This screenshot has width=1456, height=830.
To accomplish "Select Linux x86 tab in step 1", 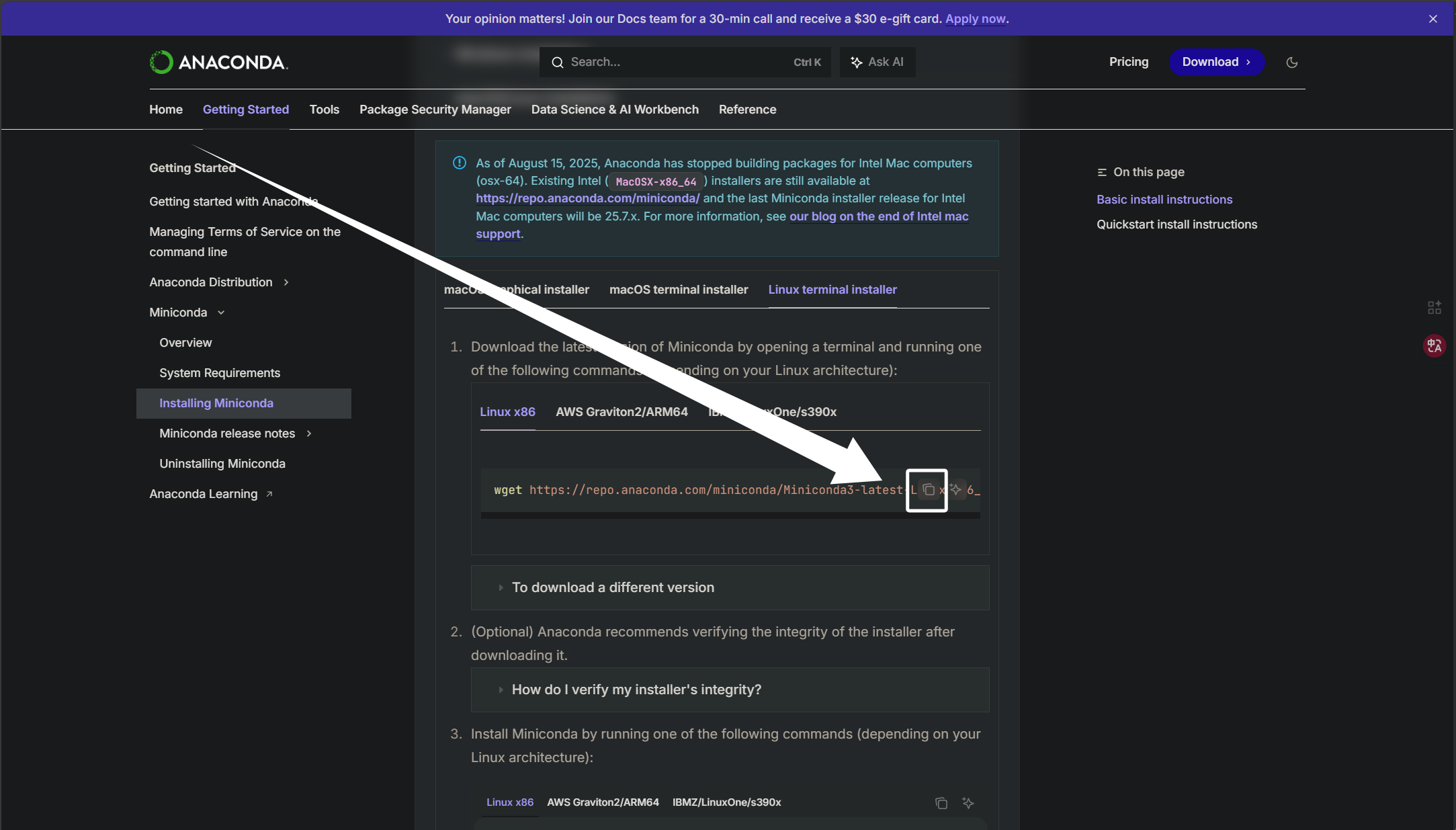I will coord(507,412).
